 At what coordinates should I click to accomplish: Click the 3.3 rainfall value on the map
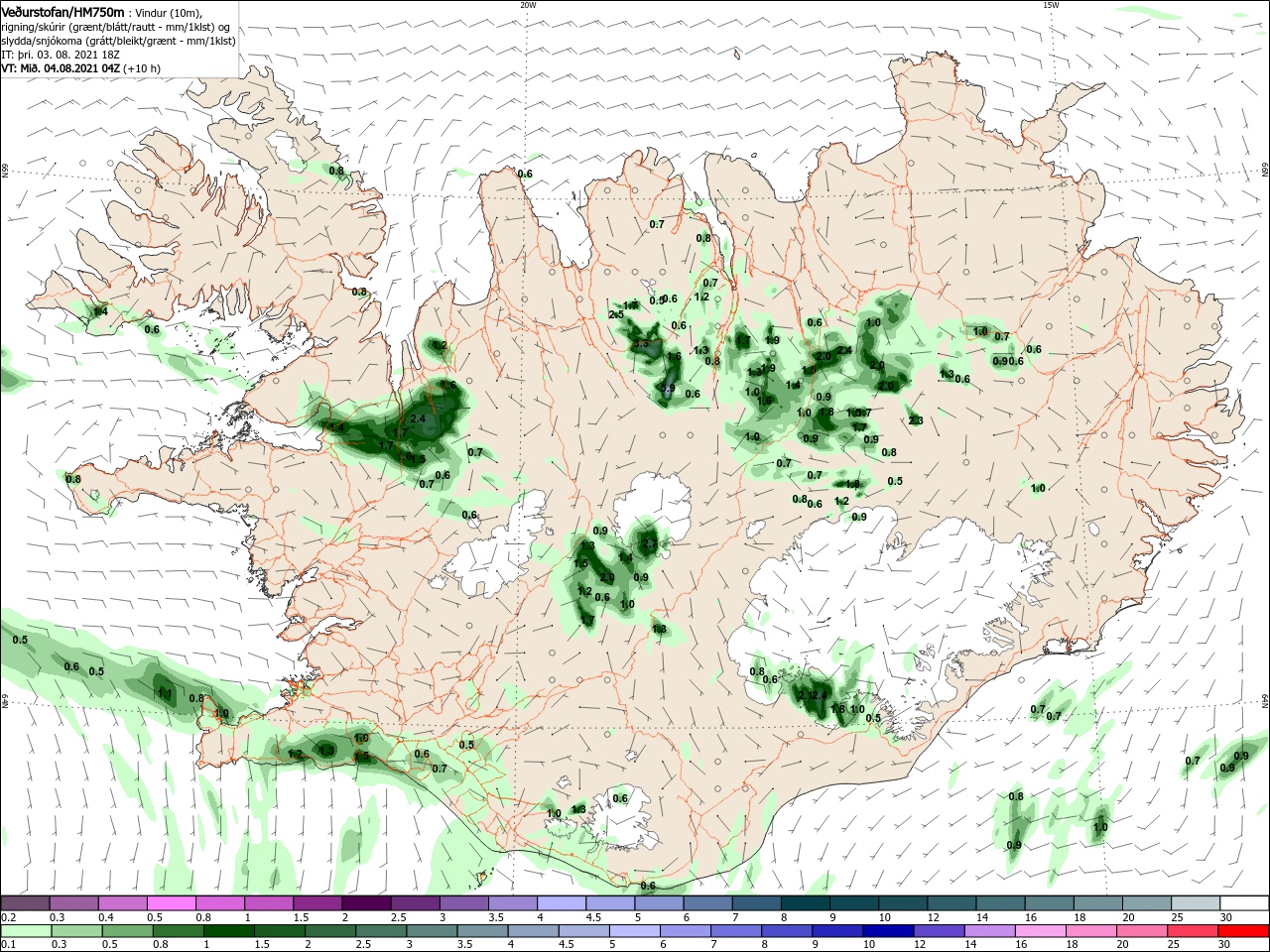coord(640,344)
